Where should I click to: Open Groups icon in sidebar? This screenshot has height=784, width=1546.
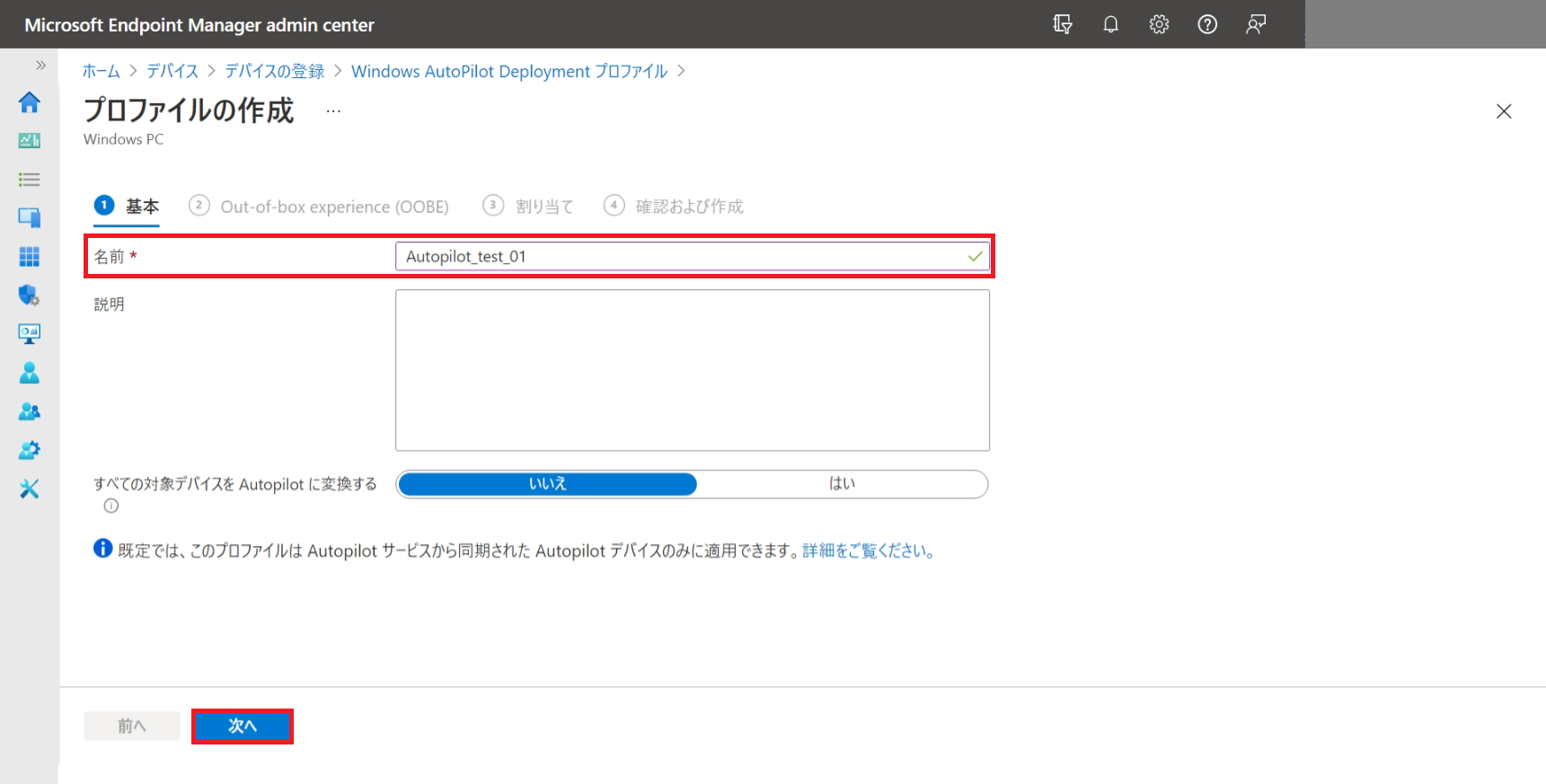point(30,411)
